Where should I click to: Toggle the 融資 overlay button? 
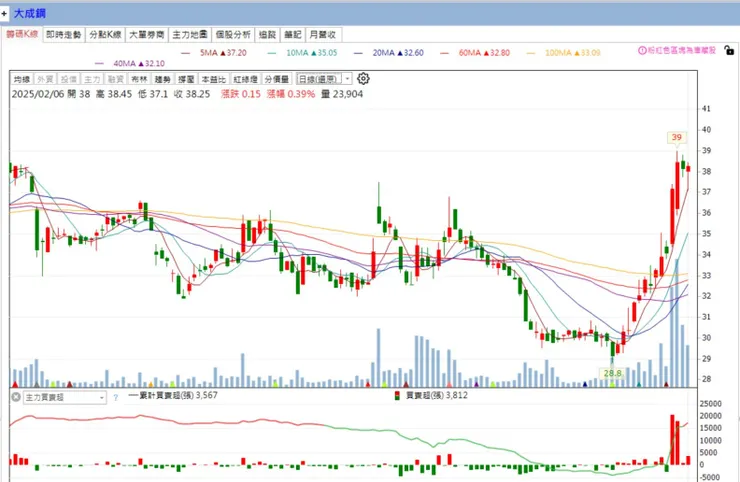[116, 79]
